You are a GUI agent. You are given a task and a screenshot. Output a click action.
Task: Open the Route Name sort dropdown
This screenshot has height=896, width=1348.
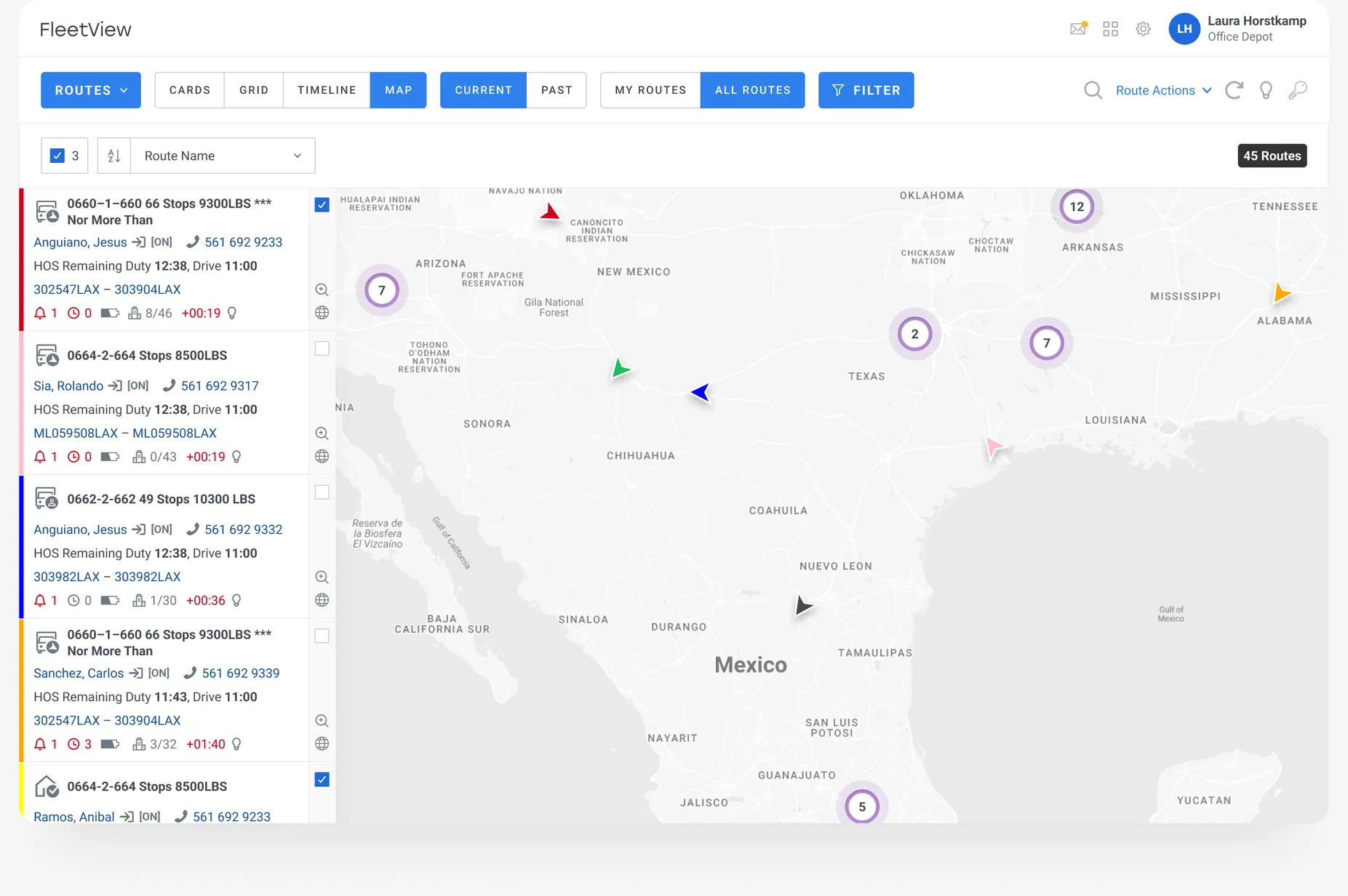223,156
